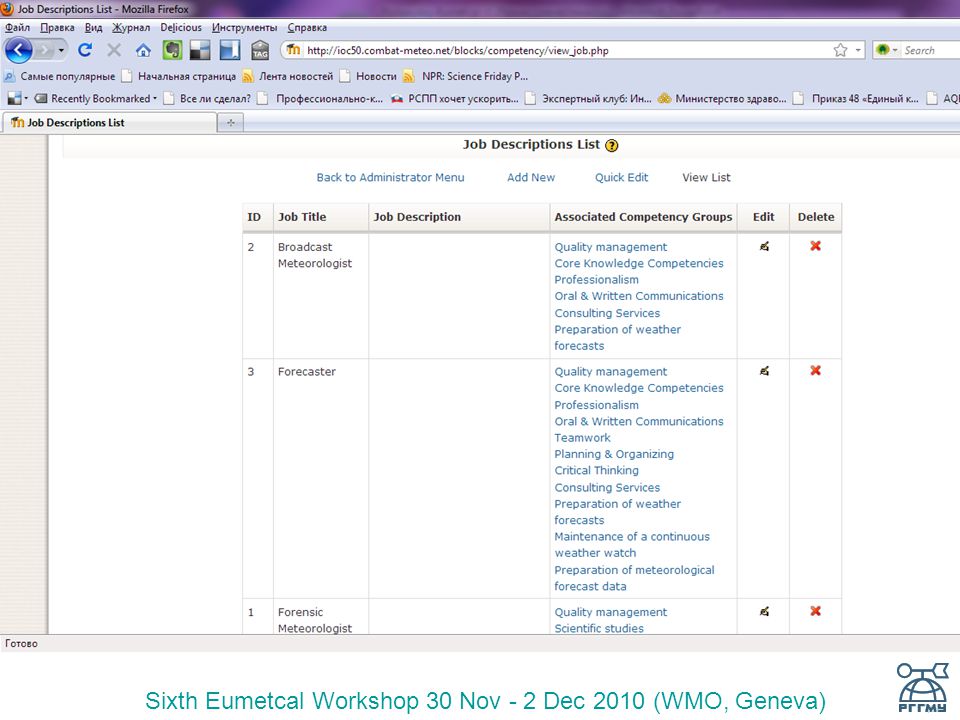Open Broadcast Meteorologist's Consulting Services link
Viewport: 960px width, 720px height.
607,313
